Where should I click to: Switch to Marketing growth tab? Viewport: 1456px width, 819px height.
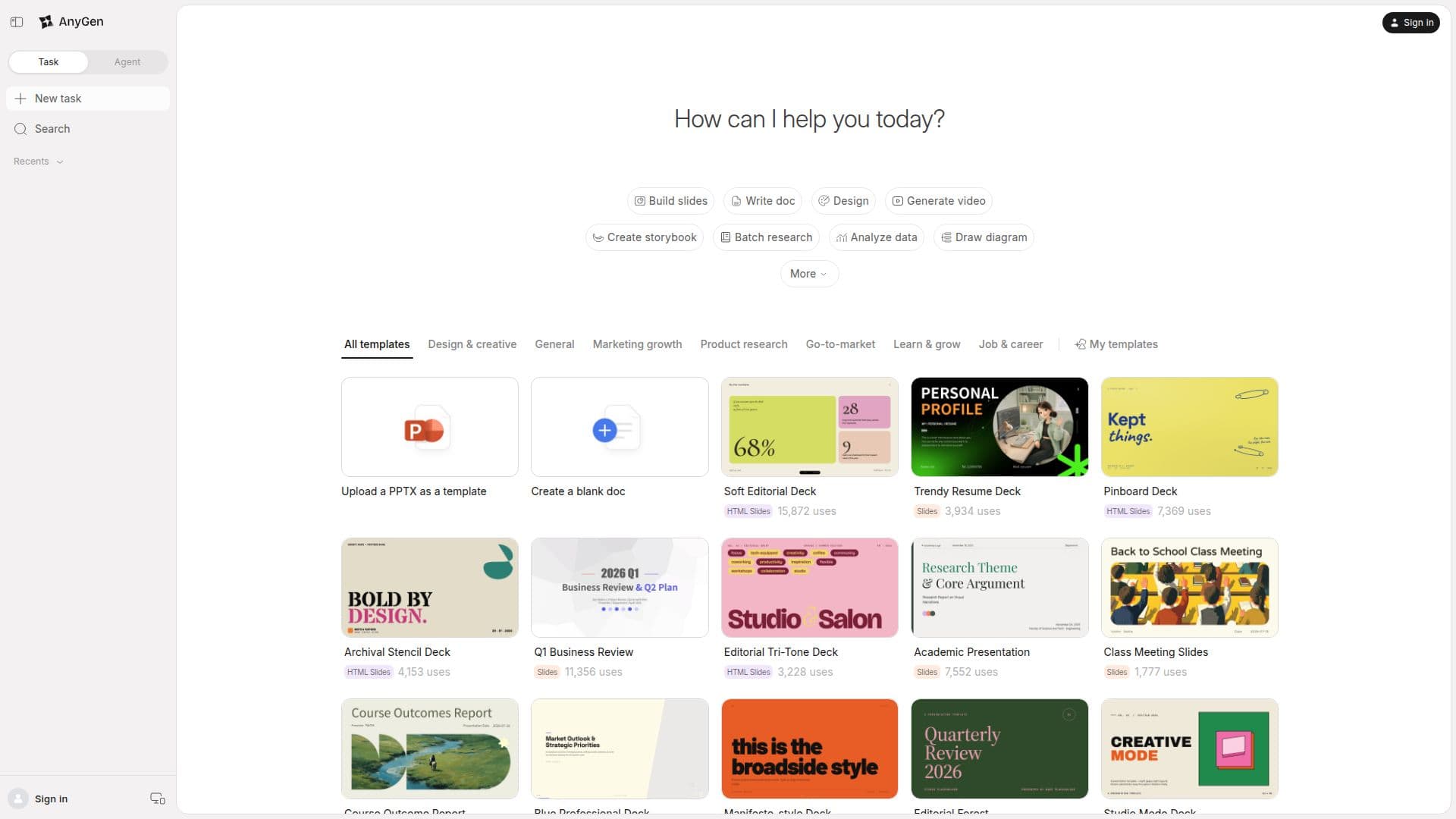tap(637, 344)
